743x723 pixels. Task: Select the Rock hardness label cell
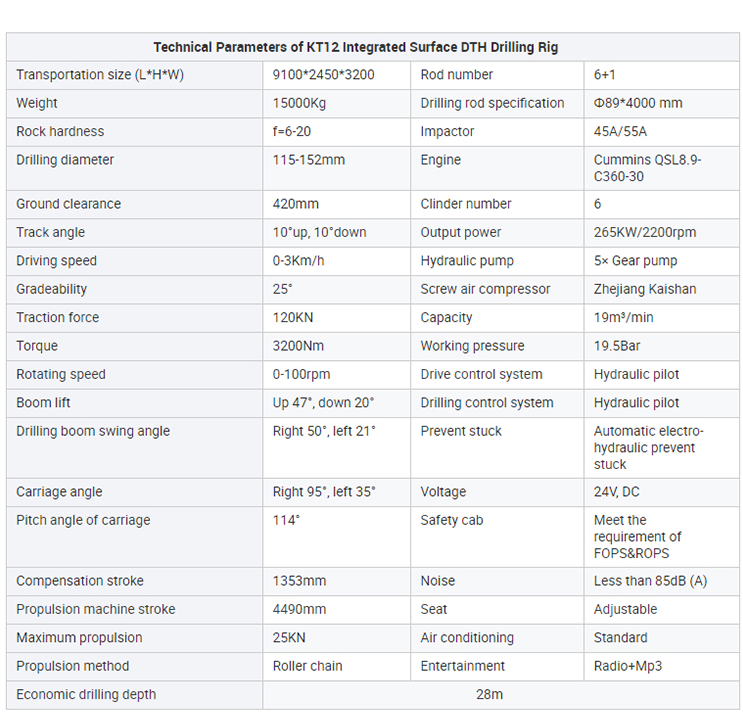point(60,132)
